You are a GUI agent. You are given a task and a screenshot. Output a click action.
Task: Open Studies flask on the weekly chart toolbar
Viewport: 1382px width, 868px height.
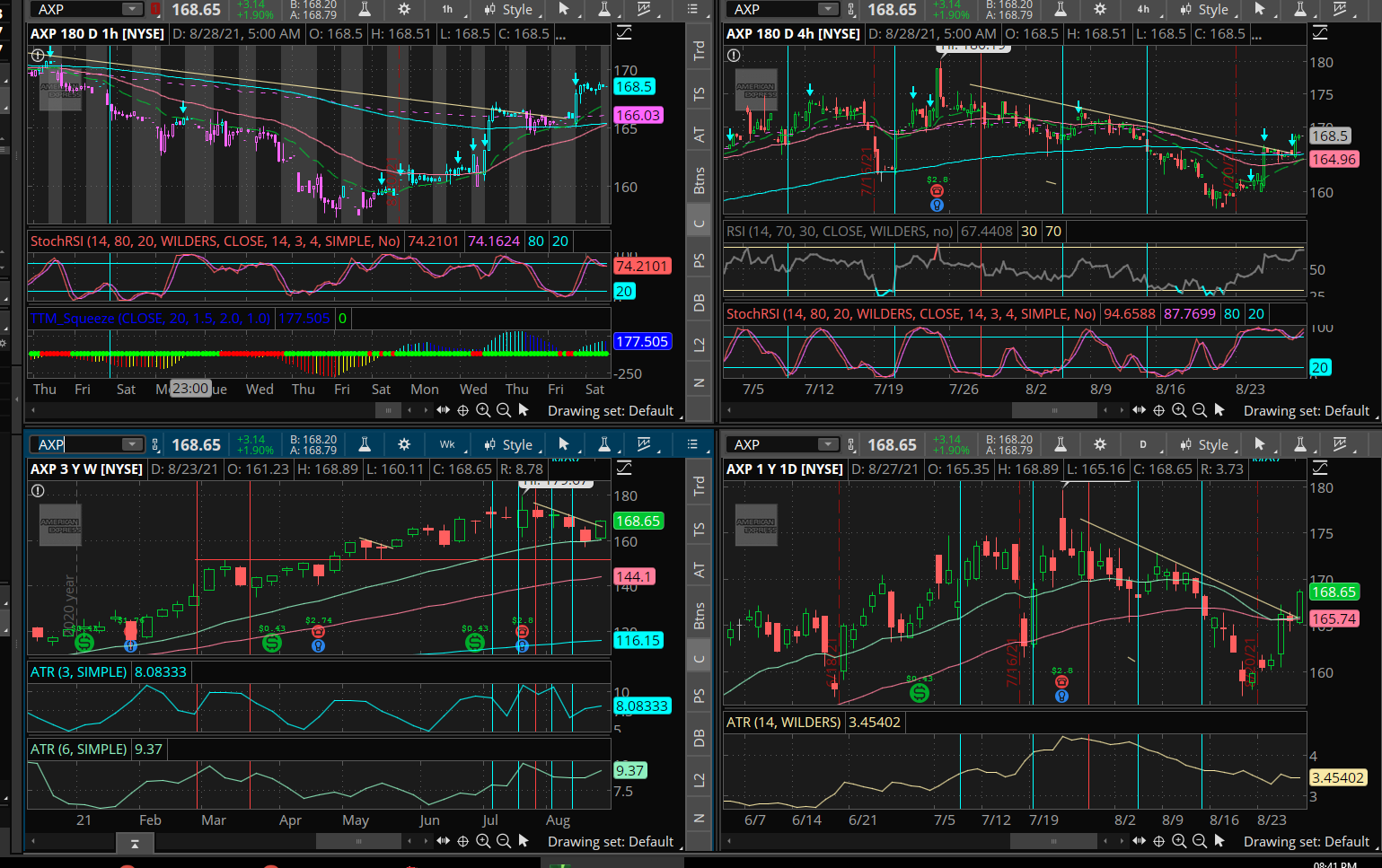click(365, 444)
